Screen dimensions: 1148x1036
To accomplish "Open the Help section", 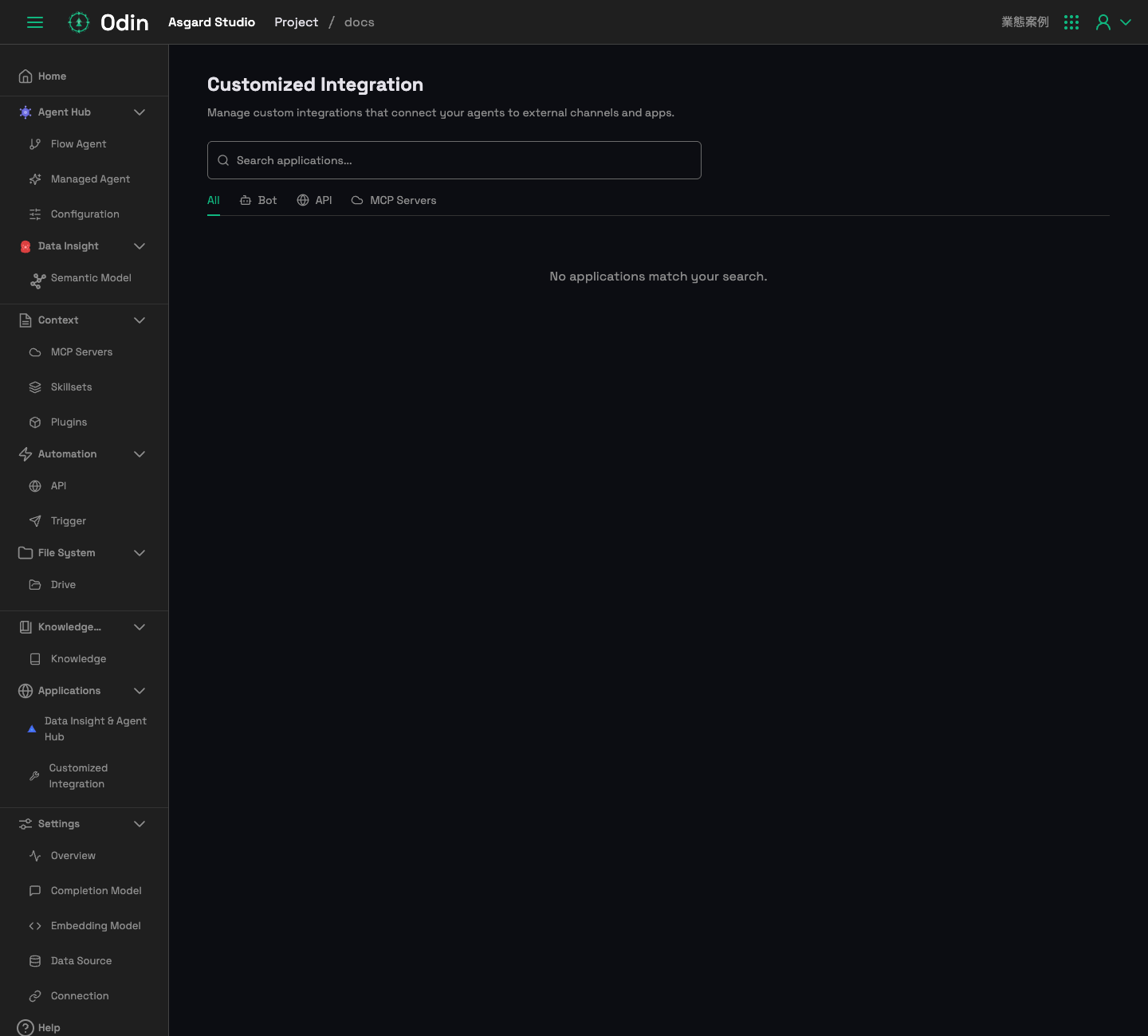I will tap(38, 1028).
